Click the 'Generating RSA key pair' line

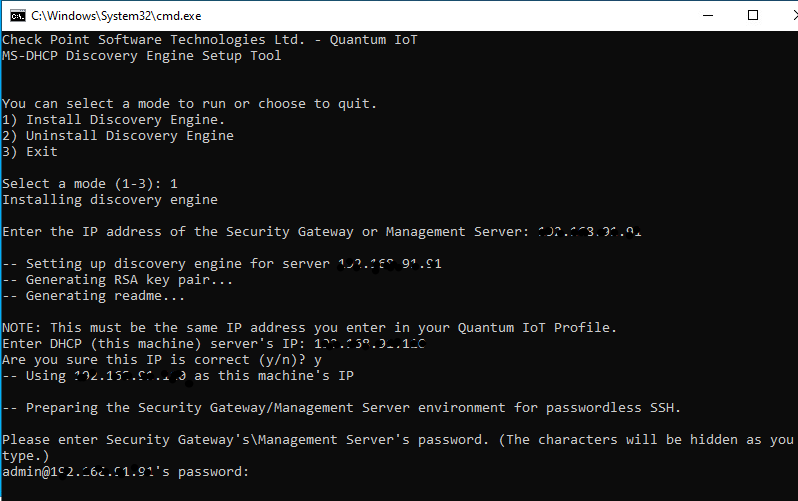(x=117, y=280)
